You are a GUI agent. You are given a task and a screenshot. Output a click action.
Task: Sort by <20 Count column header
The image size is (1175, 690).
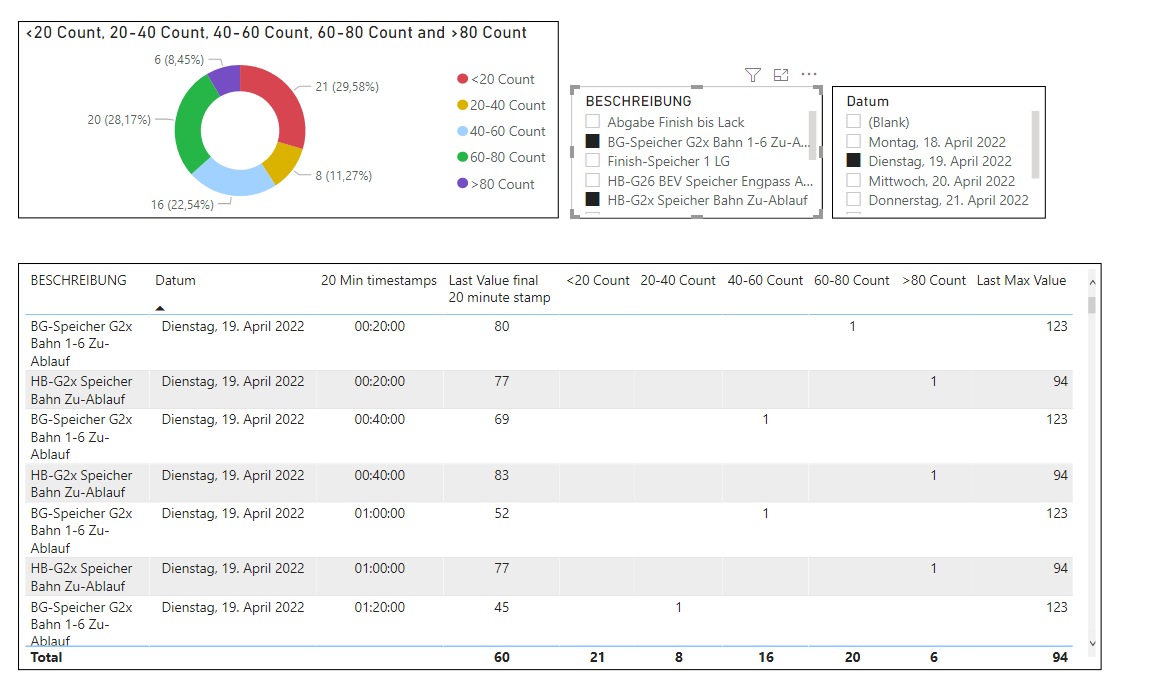click(598, 280)
